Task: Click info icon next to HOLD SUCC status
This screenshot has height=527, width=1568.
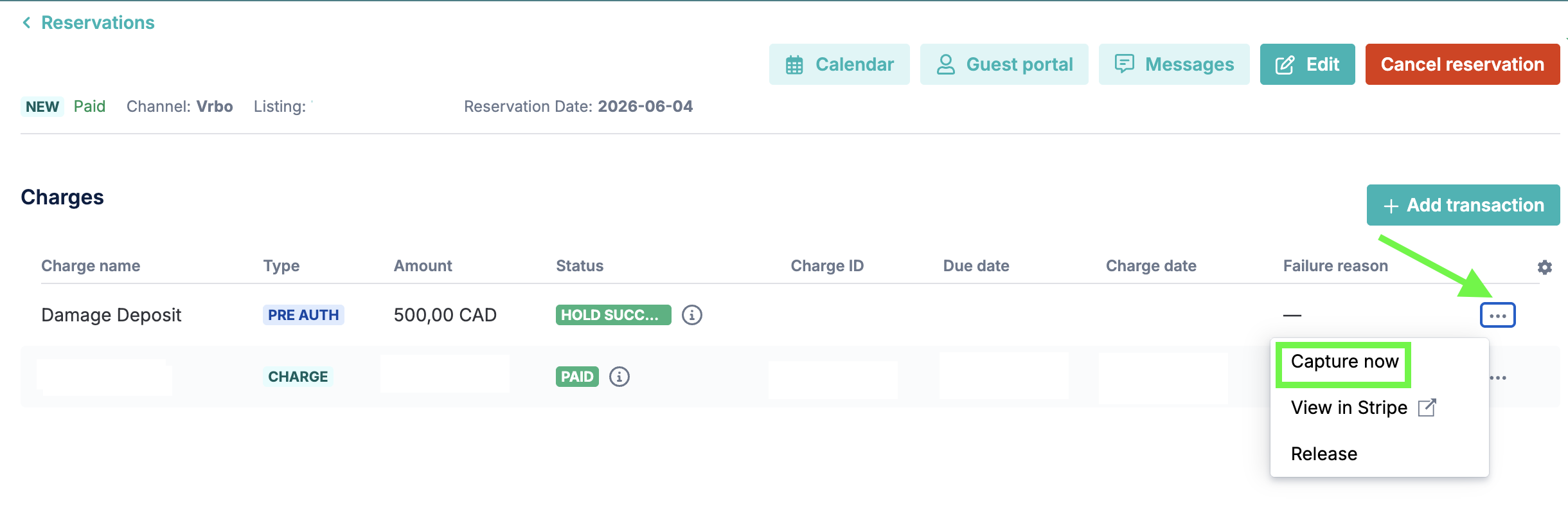Action: tap(692, 315)
